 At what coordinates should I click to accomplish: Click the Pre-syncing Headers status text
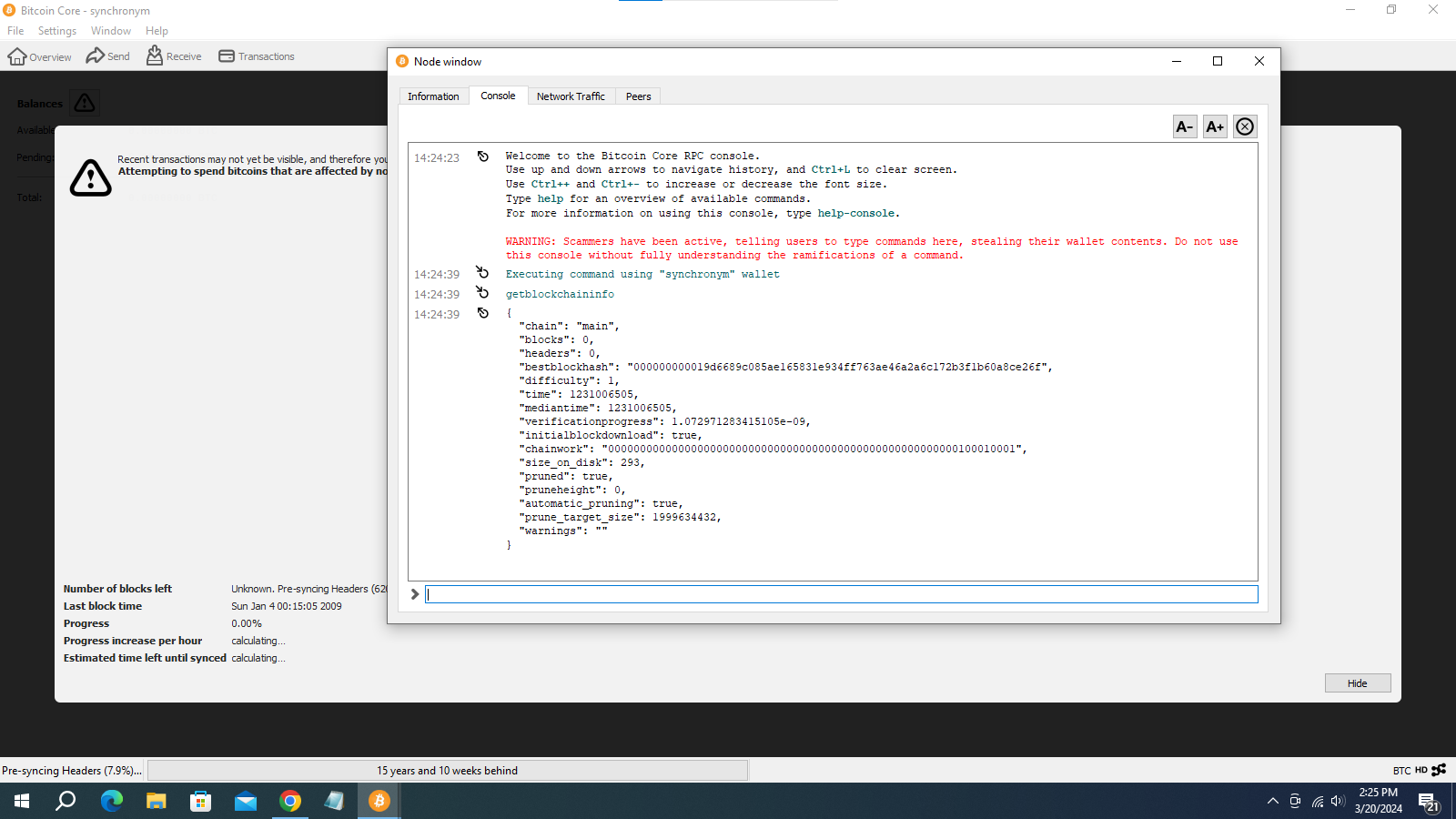click(72, 771)
